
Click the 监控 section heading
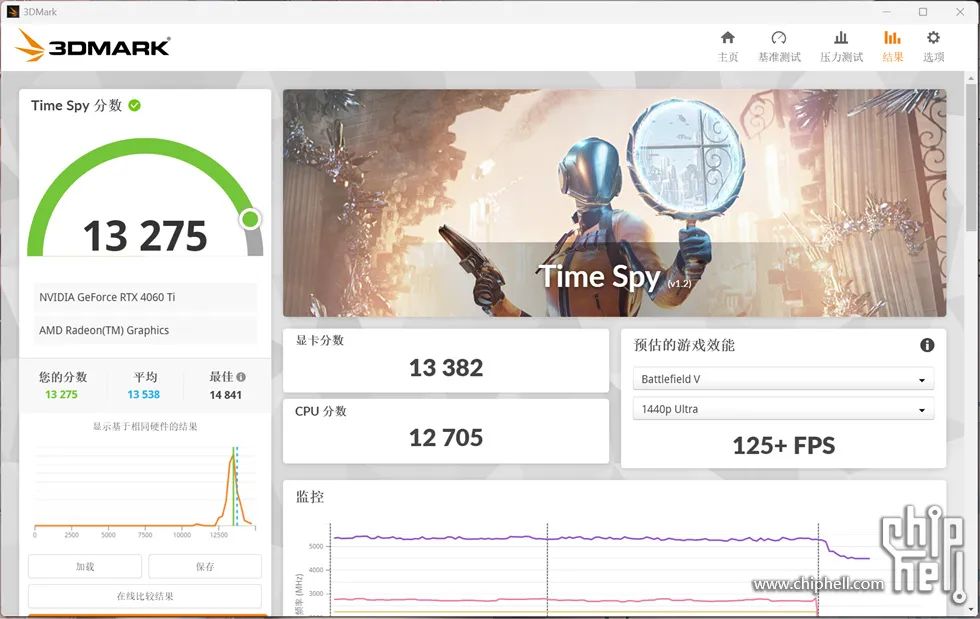click(x=309, y=497)
